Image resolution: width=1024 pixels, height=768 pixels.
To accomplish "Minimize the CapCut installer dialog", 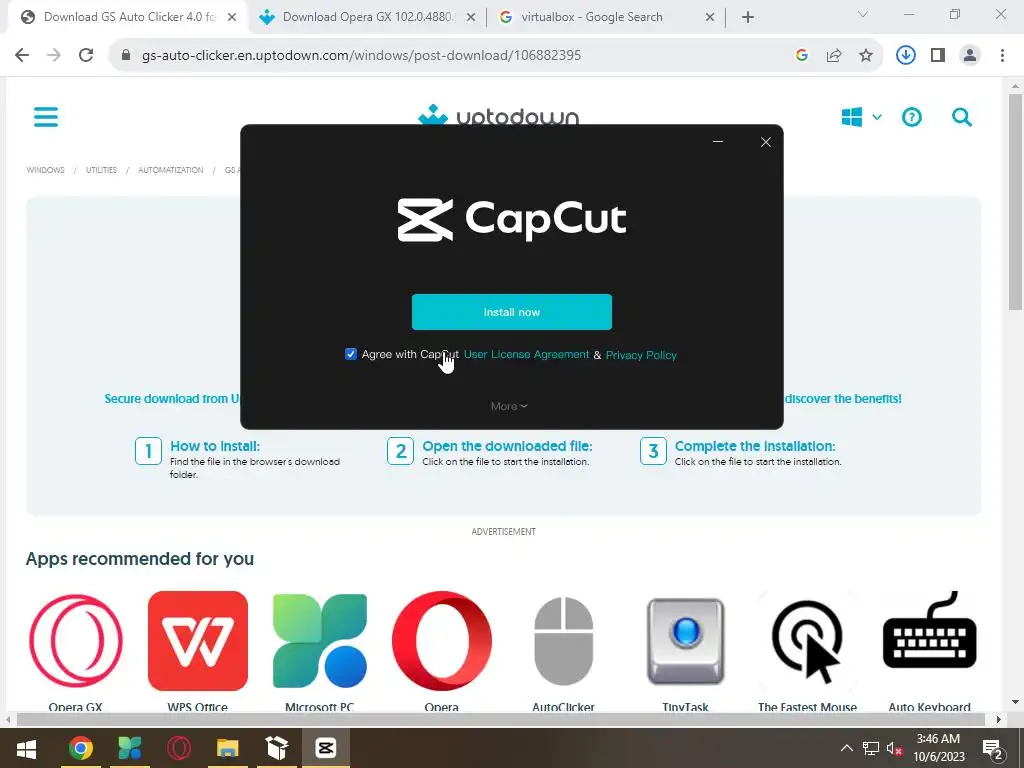I will click(718, 142).
